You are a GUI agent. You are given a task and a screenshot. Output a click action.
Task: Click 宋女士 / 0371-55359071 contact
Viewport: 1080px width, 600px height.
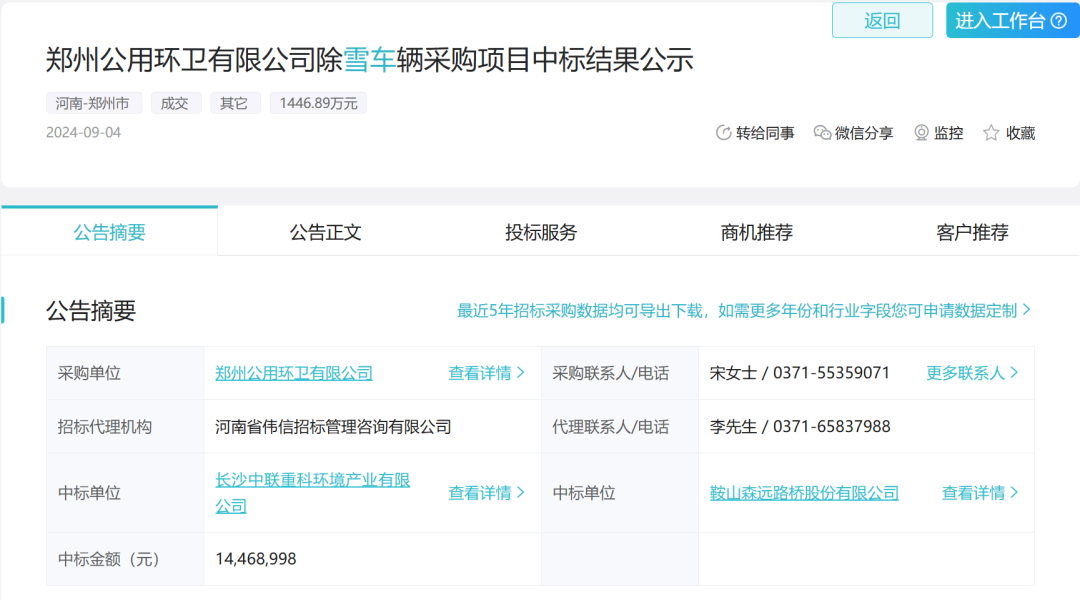click(x=800, y=373)
